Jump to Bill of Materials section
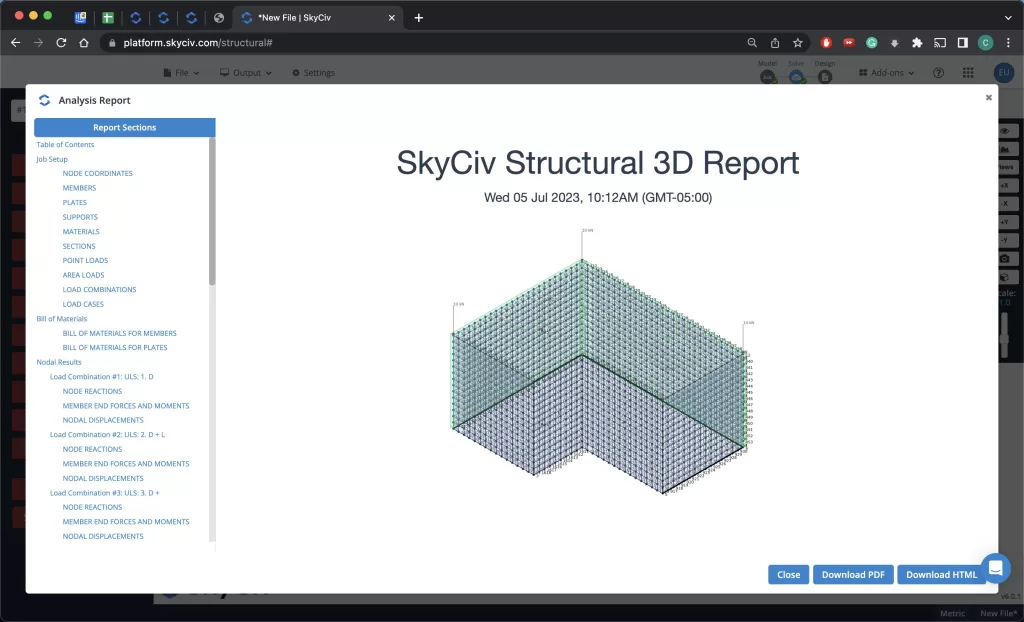This screenshot has height=622, width=1024. (61, 318)
